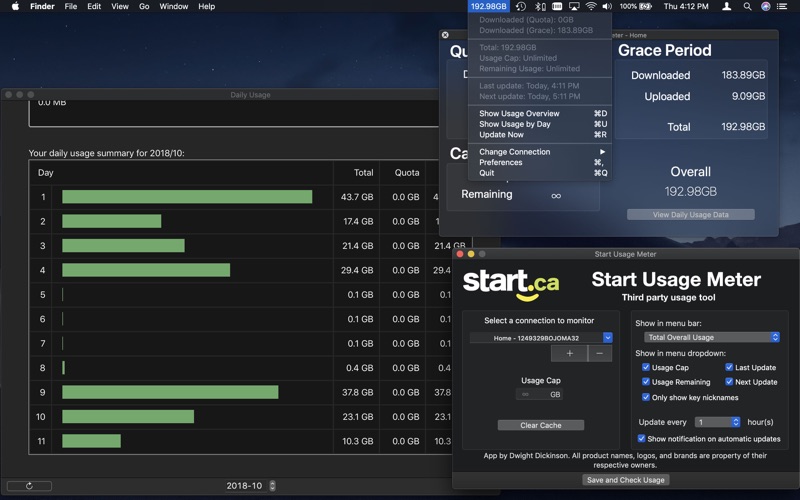
Task: Open the Update every hours dropdown
Action: pos(717,422)
